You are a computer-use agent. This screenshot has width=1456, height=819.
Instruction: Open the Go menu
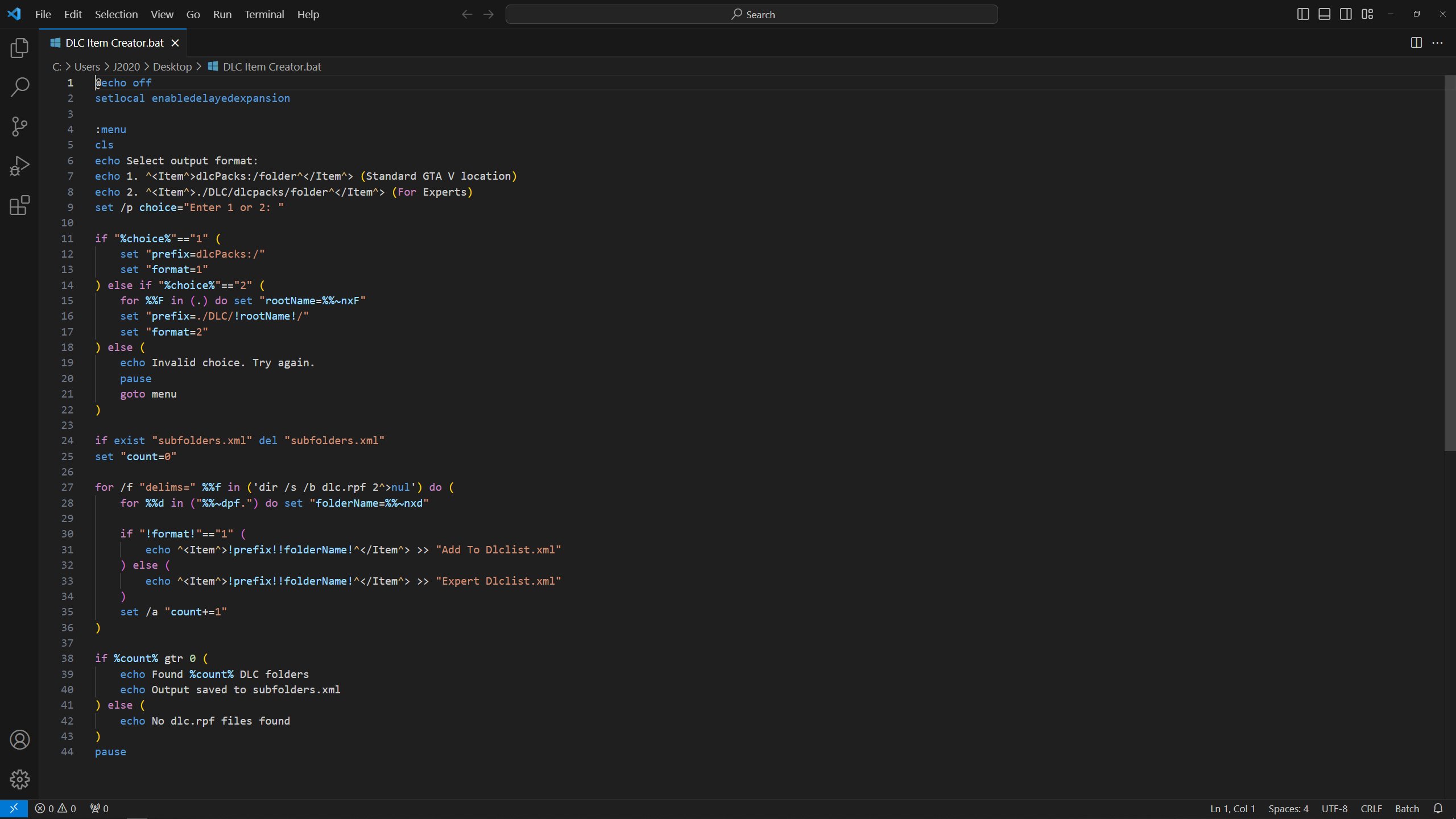(193, 14)
